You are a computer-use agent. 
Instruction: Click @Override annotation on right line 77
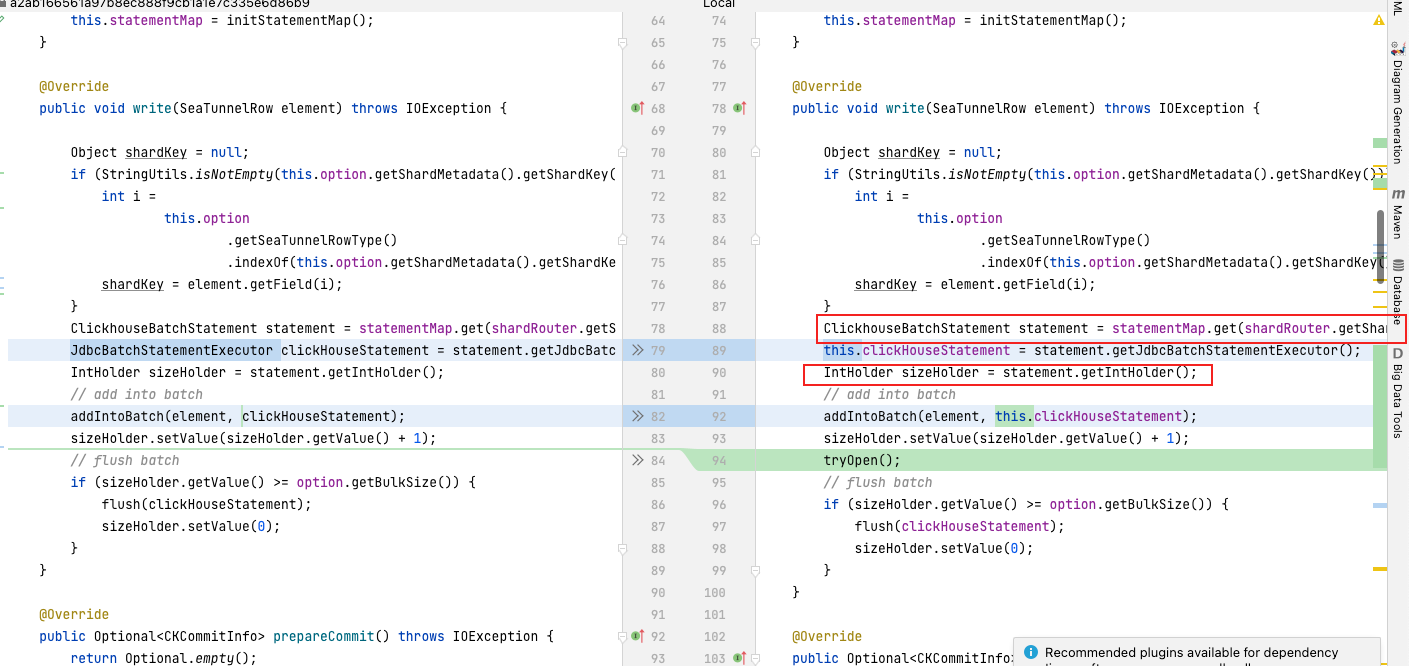coord(827,86)
